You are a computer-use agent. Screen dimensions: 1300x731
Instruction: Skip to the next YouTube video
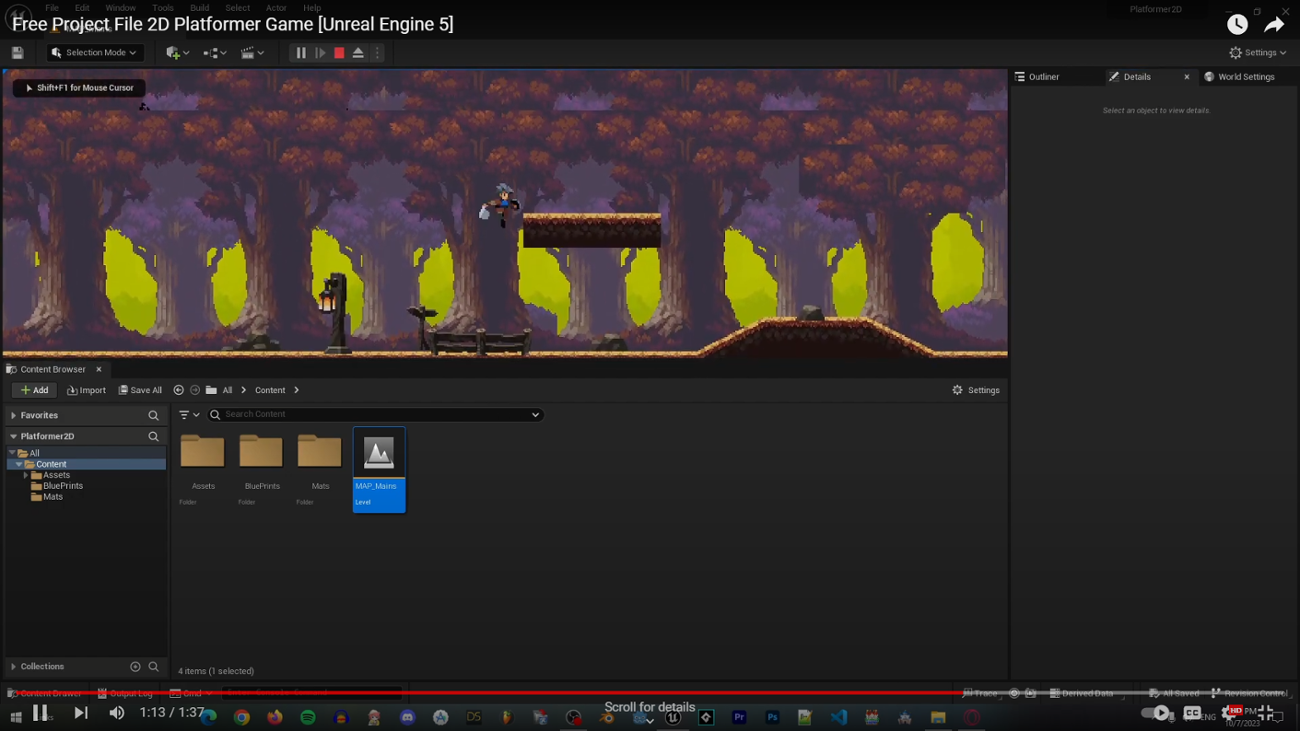[x=81, y=713]
